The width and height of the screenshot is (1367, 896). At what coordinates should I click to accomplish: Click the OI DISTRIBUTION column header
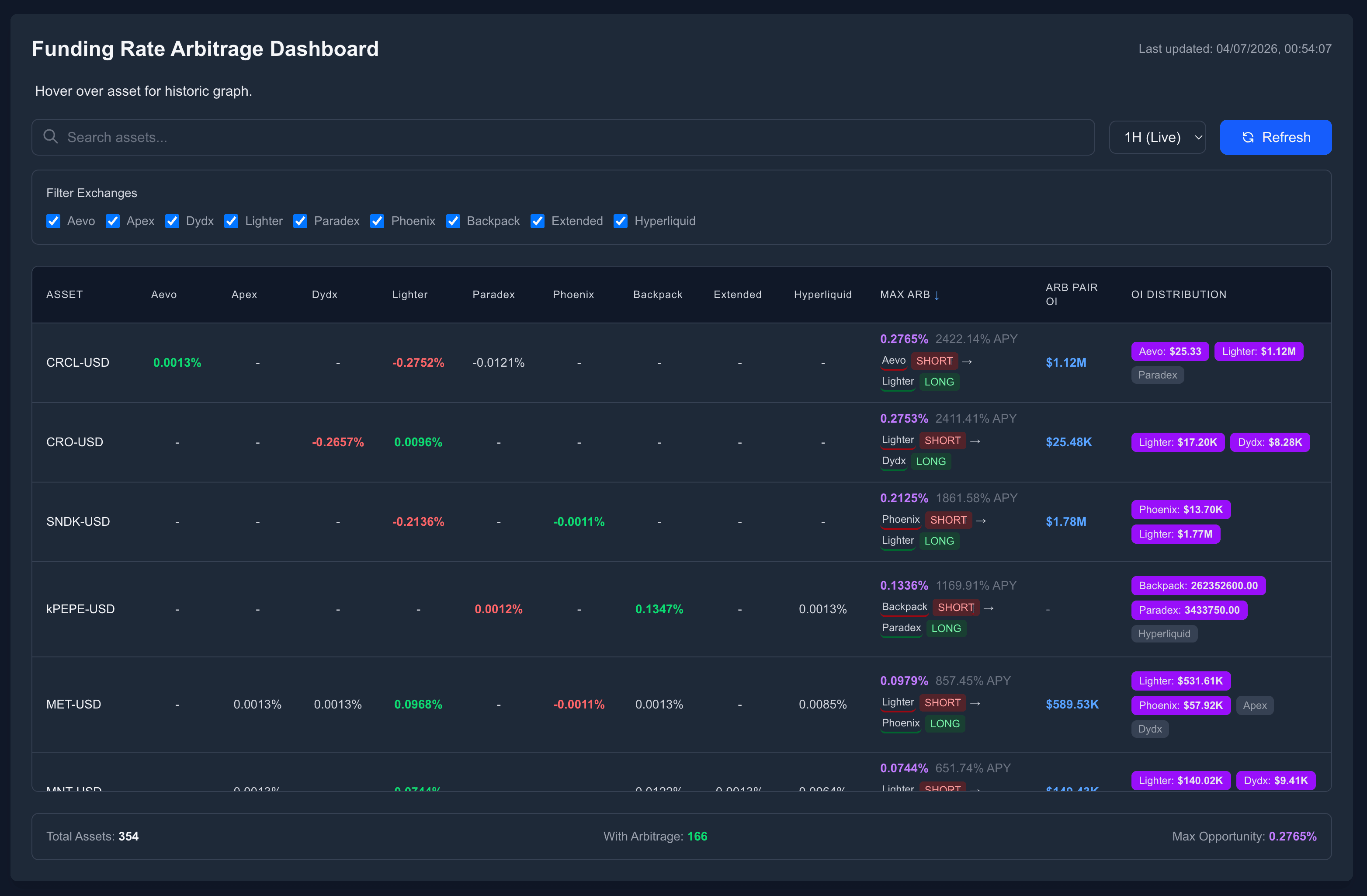(x=1179, y=295)
